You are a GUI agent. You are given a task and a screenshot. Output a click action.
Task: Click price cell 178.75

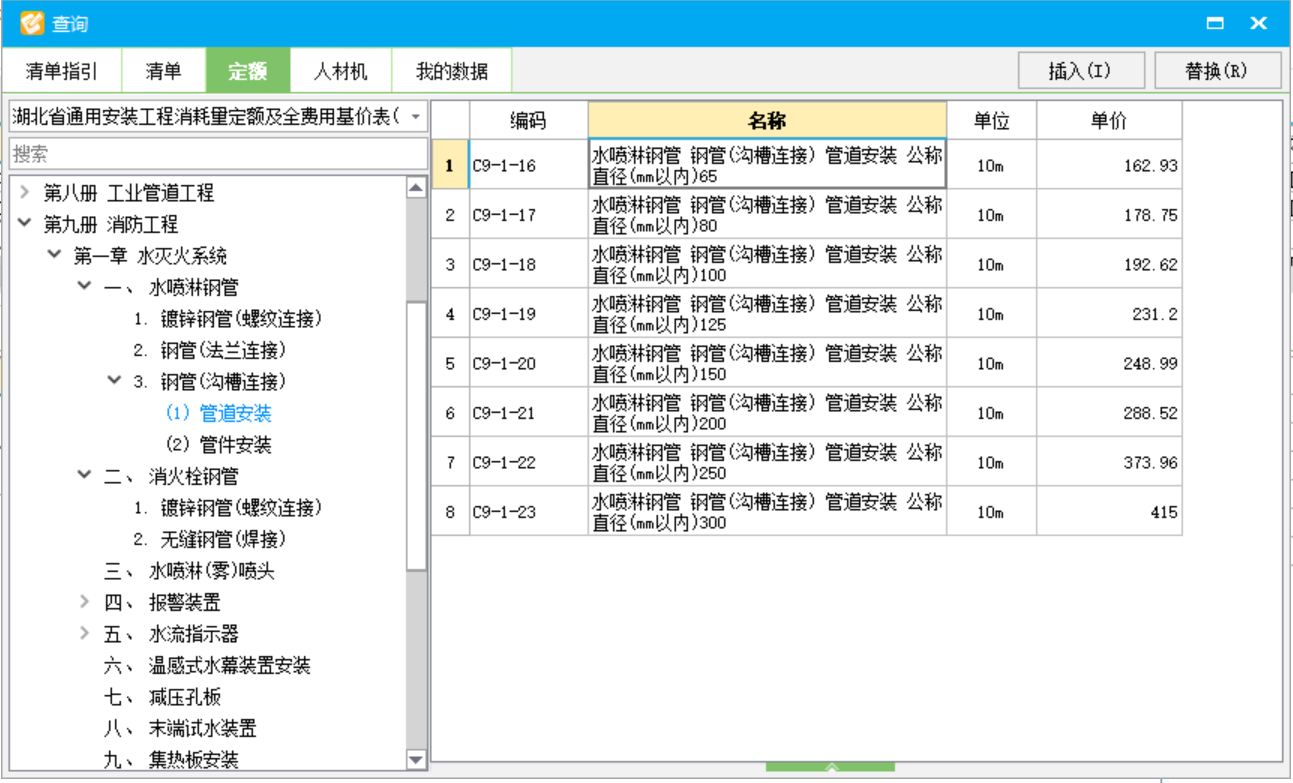(x=1109, y=215)
